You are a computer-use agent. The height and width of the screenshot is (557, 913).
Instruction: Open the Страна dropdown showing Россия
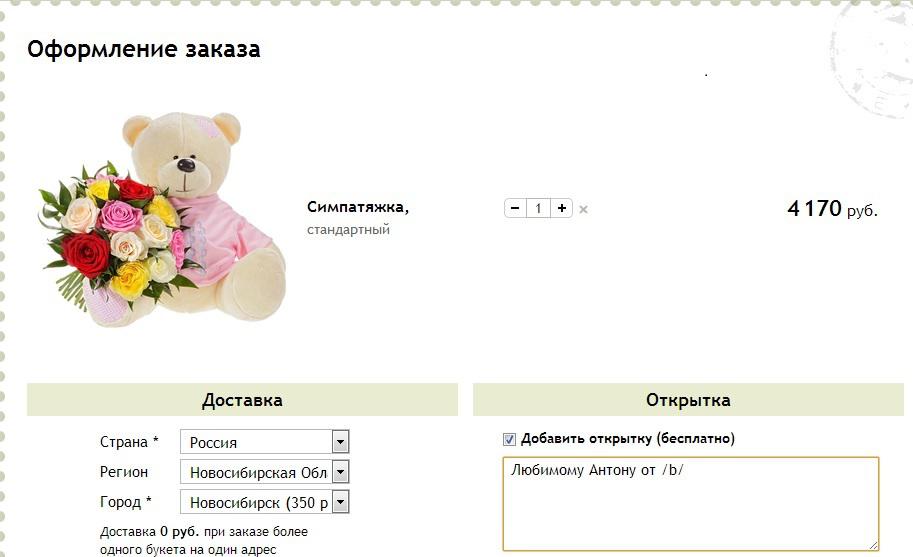point(264,442)
